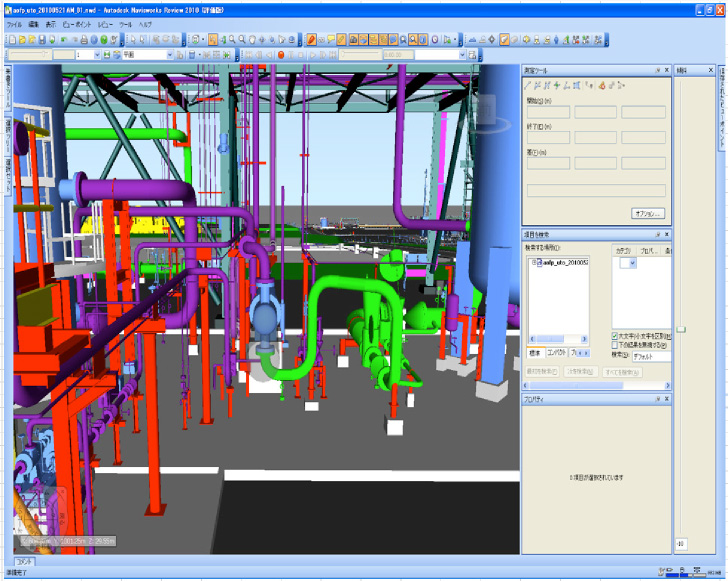
Task: Enable the prune below result checkbox
Action: (x=616, y=345)
